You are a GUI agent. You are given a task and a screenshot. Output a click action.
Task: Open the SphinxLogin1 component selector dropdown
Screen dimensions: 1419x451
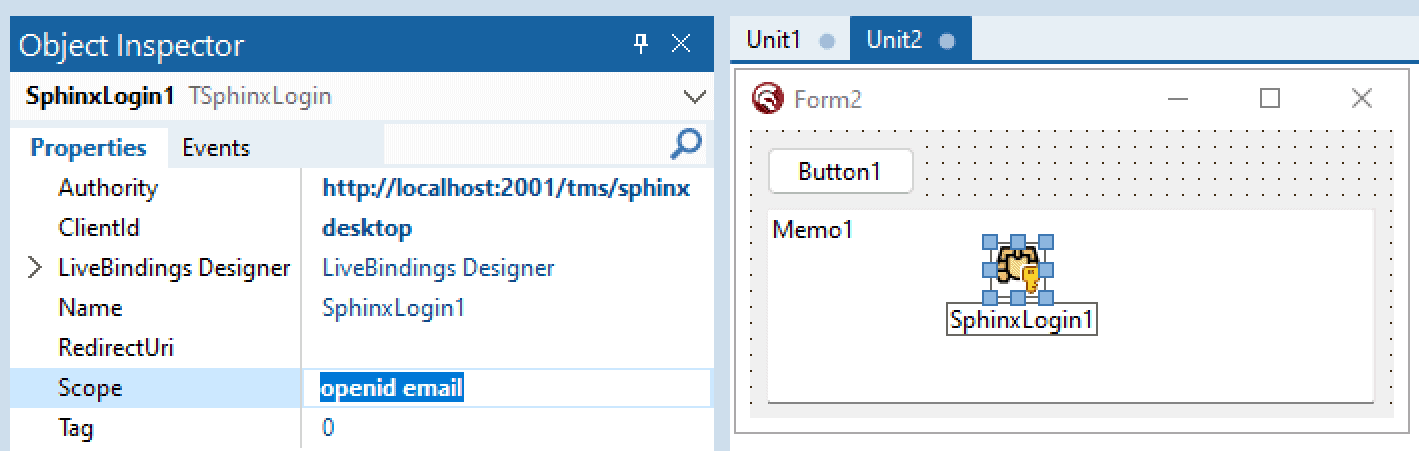[x=694, y=97]
